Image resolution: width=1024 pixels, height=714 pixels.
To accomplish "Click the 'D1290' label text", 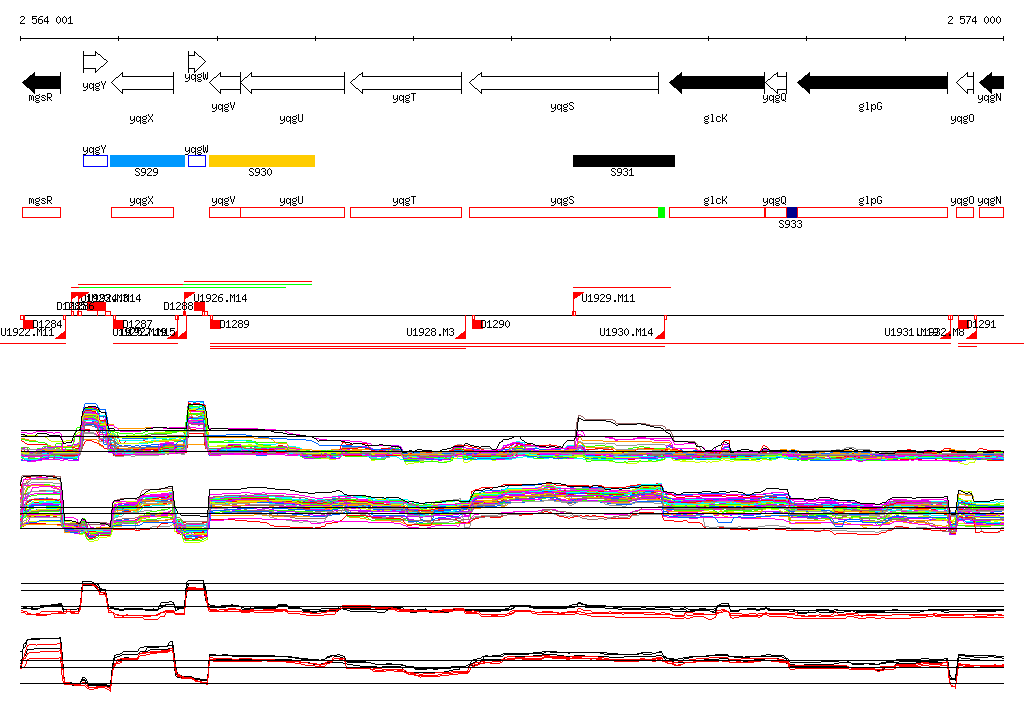I will pos(496,324).
